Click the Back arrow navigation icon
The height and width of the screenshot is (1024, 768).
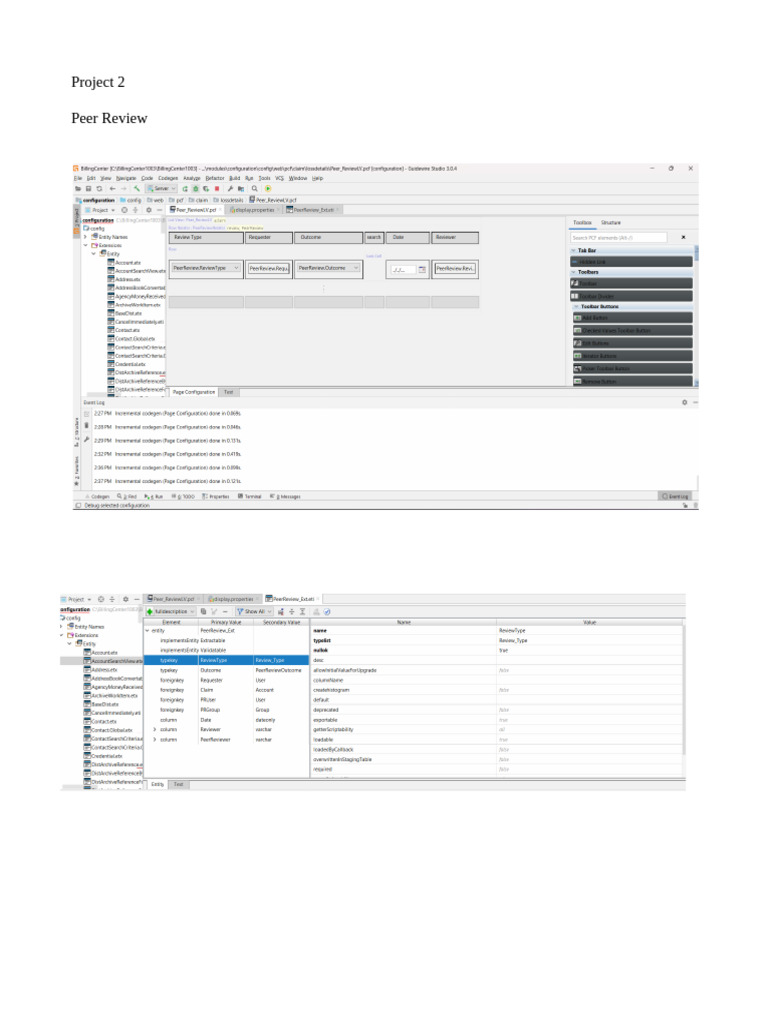coord(112,189)
